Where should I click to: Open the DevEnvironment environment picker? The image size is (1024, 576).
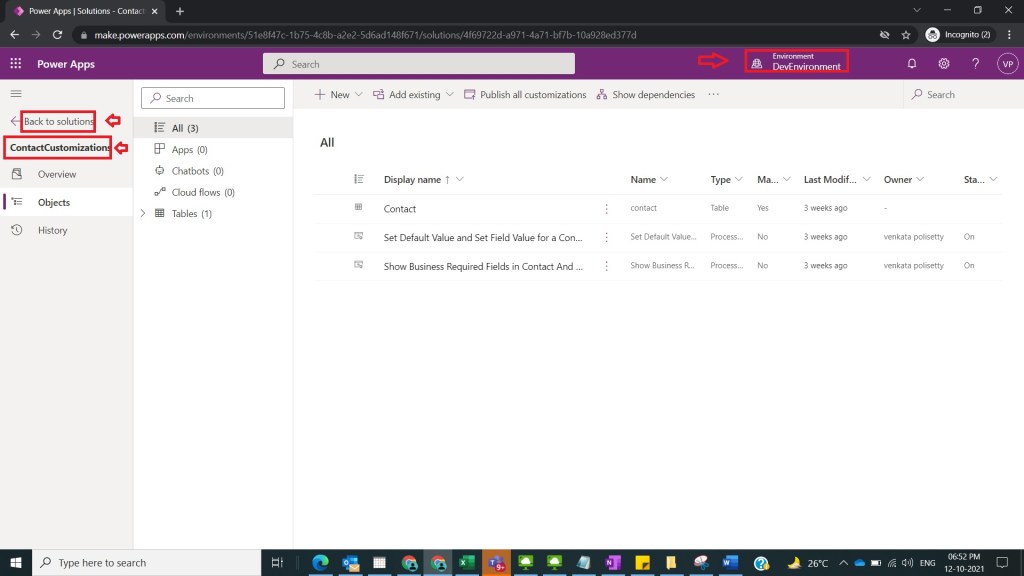tap(797, 61)
